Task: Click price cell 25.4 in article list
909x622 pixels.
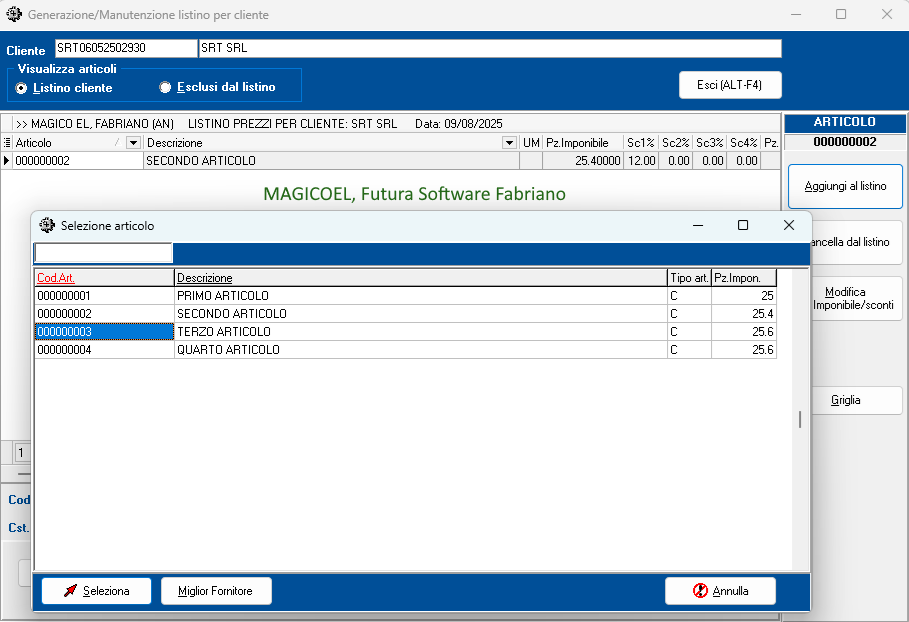Action: coord(744,314)
